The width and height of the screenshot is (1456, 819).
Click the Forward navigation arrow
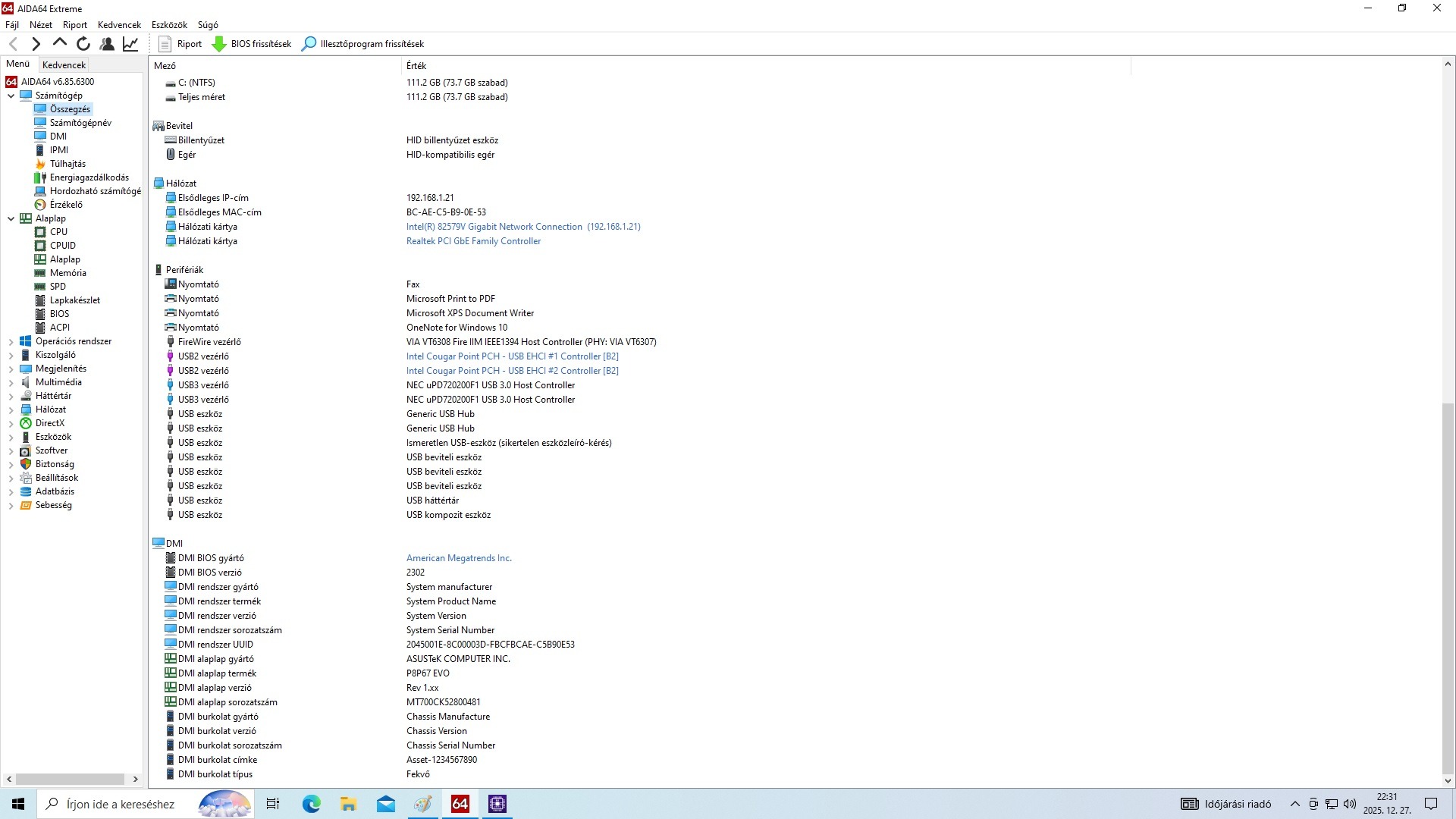(36, 44)
